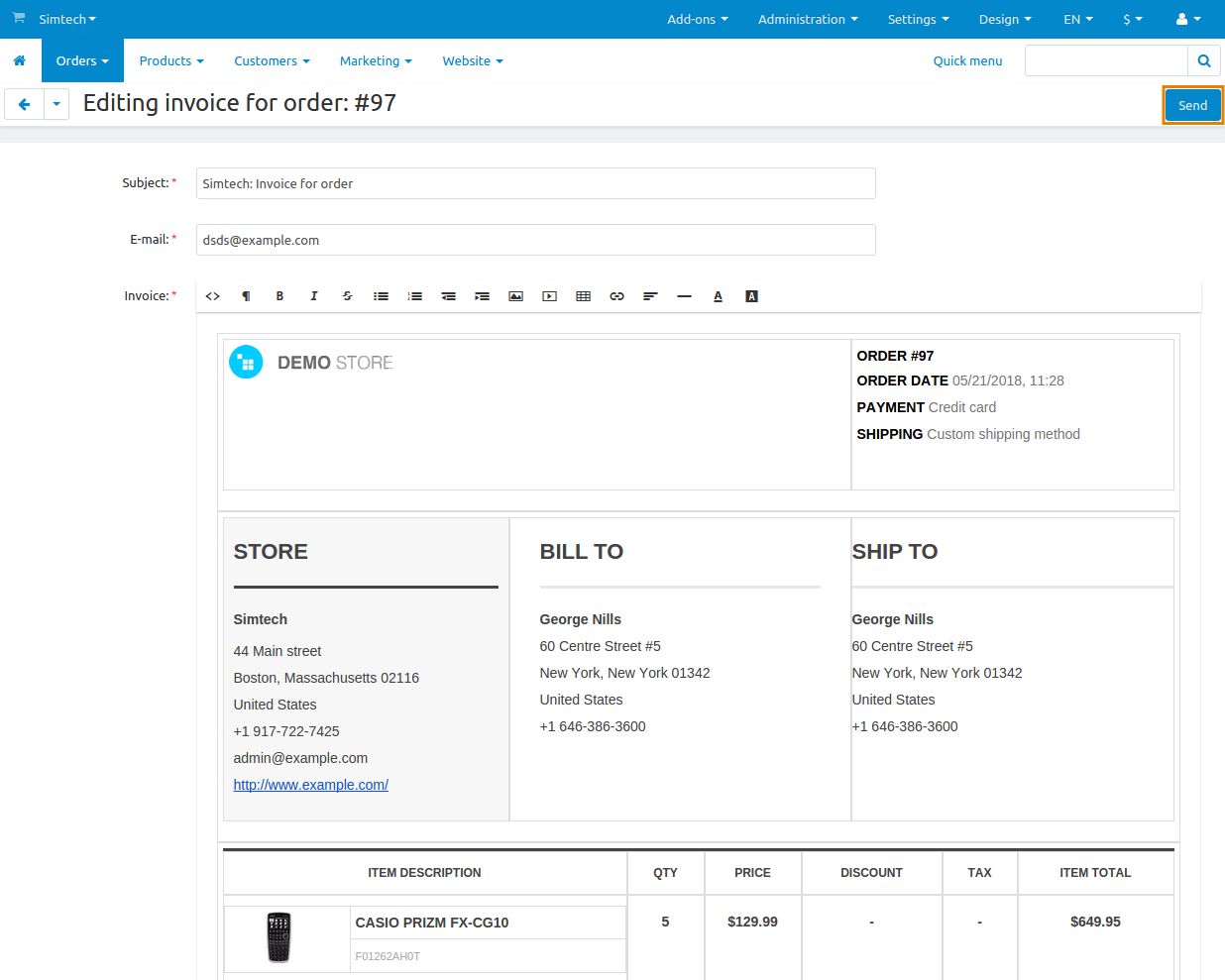The height and width of the screenshot is (980, 1225).
Task: Go back using the arrow button
Action: (25, 104)
